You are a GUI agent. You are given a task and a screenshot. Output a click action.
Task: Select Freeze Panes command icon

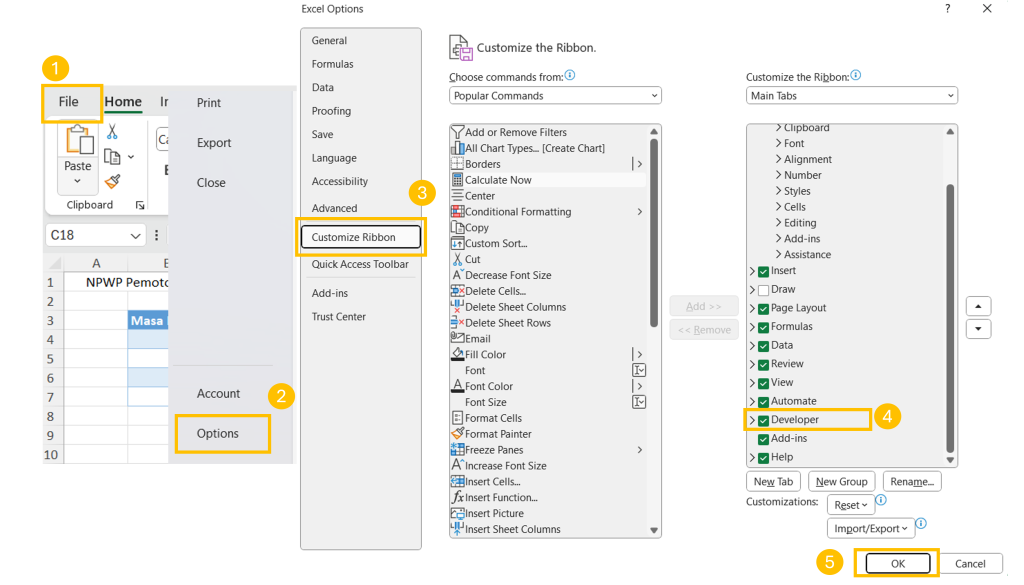pyautogui.click(x=458, y=450)
